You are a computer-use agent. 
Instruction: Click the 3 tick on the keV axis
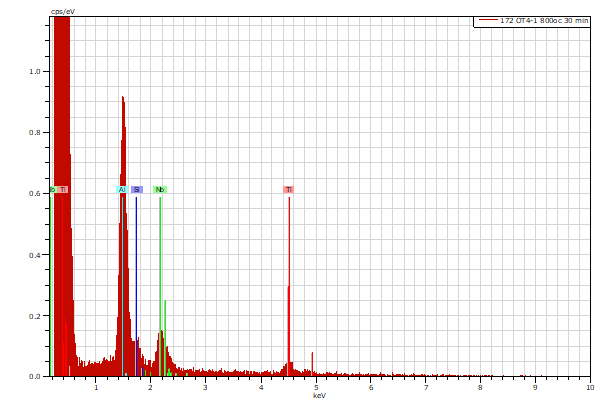point(205,387)
